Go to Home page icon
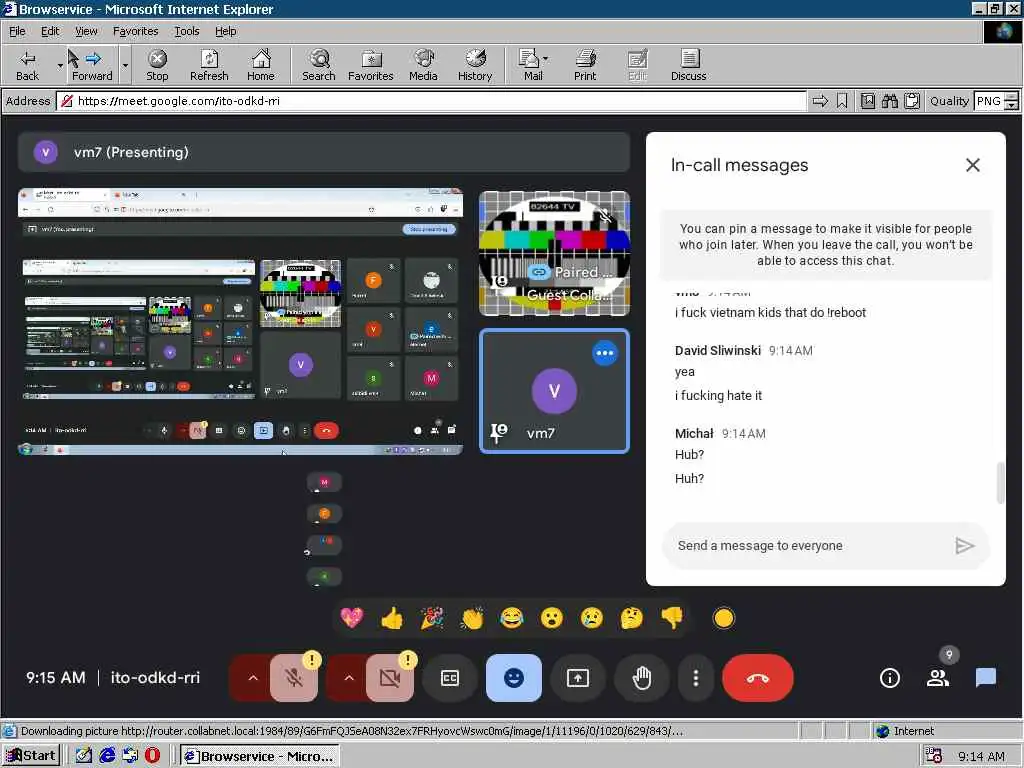This screenshot has height=768, width=1024. [261, 65]
